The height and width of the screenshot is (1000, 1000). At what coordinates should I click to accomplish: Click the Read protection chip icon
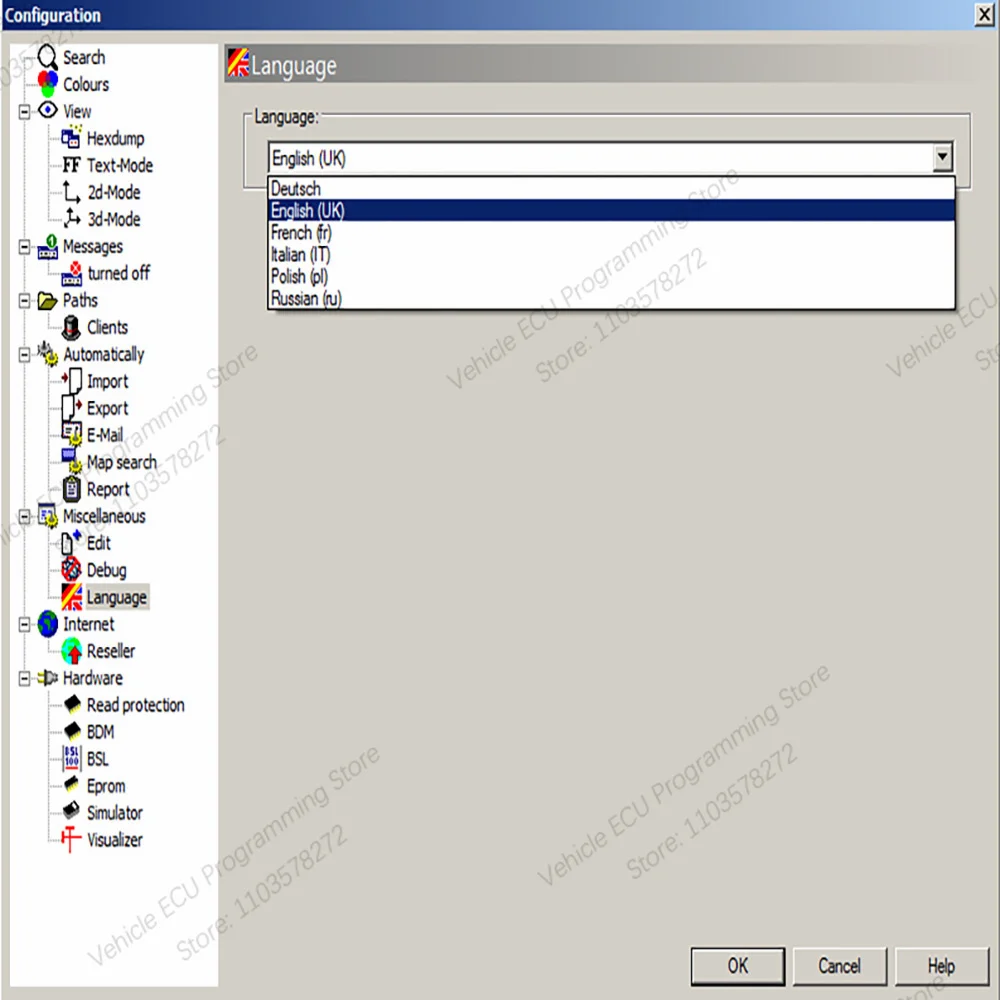tap(72, 704)
